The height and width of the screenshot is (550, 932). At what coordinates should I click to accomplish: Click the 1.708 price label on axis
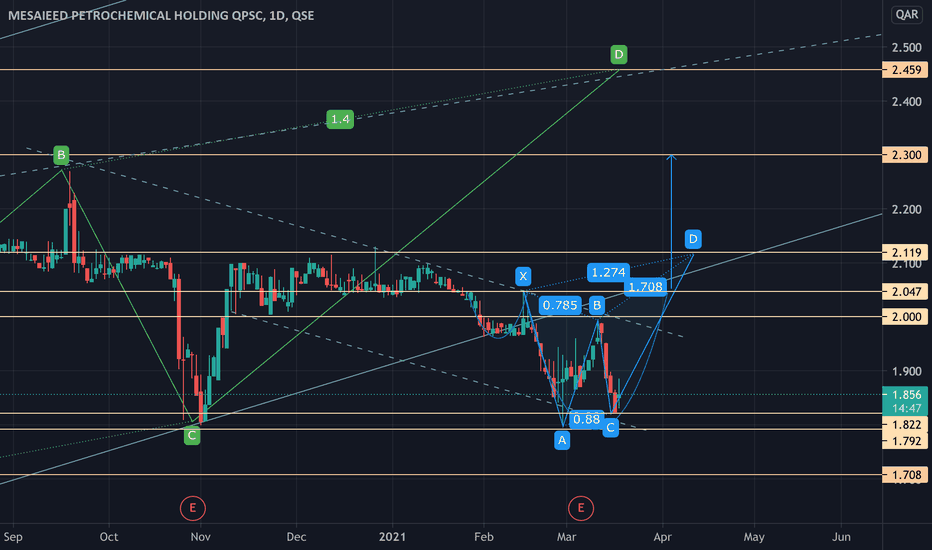point(905,474)
